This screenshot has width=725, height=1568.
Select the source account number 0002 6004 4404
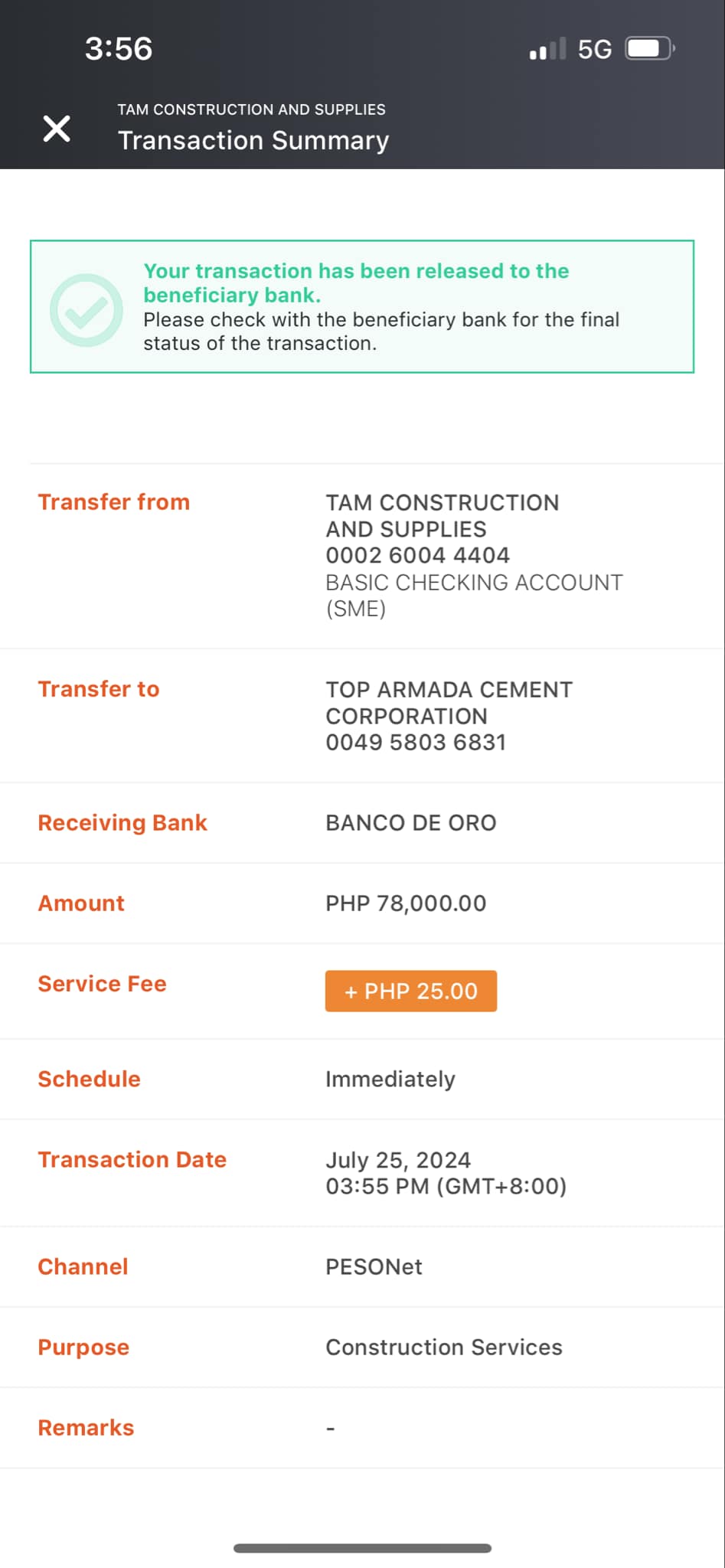(417, 556)
